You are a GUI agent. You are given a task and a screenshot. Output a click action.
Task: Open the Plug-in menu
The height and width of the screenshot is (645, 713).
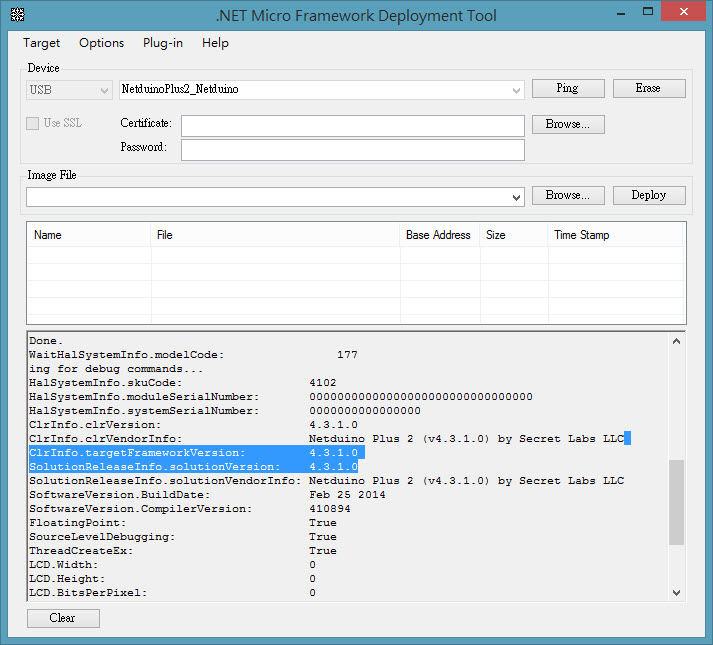(163, 43)
